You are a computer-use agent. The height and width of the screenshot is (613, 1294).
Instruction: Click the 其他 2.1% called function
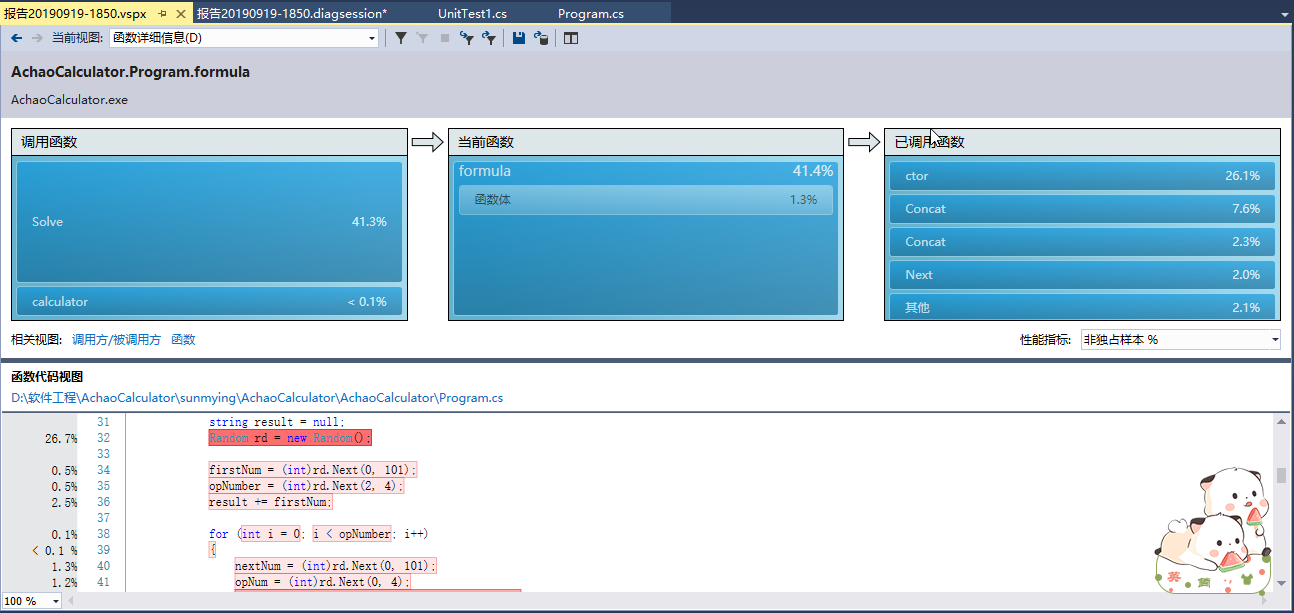click(x=1082, y=307)
